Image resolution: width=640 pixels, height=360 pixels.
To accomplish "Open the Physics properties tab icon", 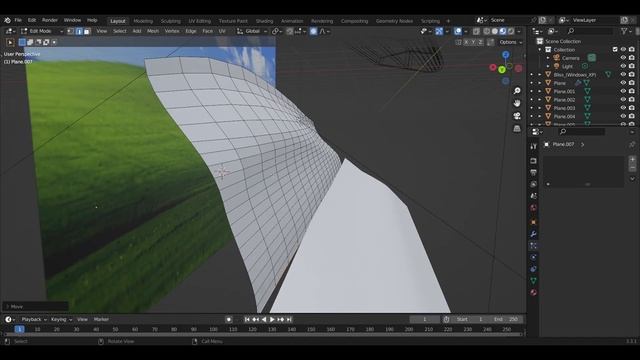I will (x=533, y=257).
